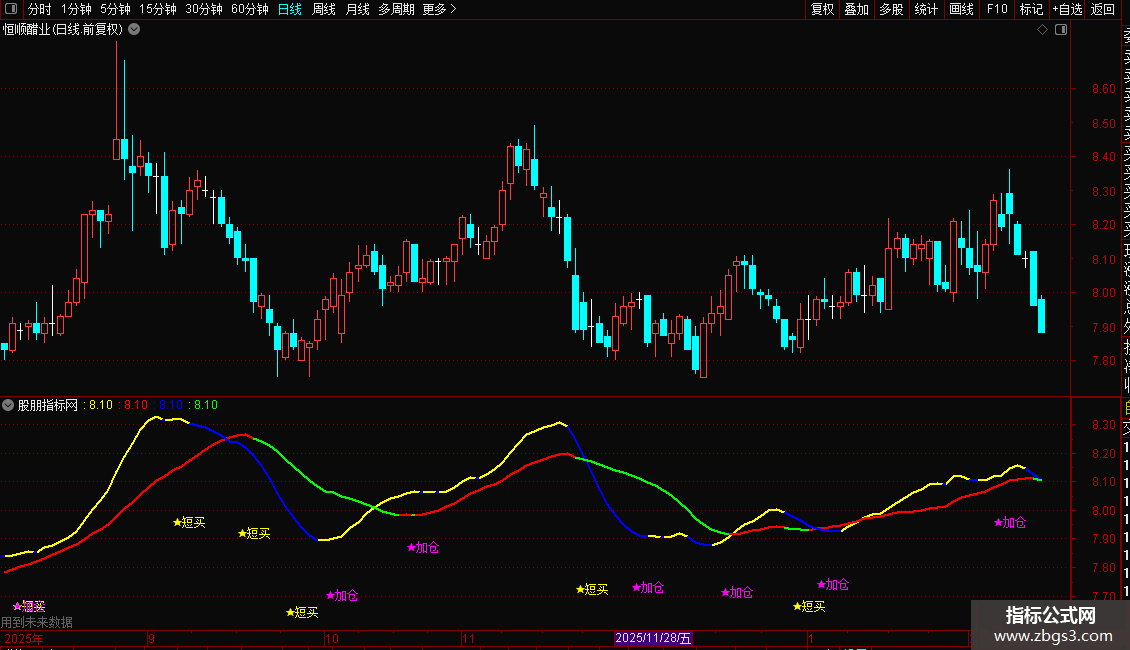Switch to 月线 monthly period
Image resolution: width=1130 pixels, height=650 pixels.
pyautogui.click(x=358, y=9)
